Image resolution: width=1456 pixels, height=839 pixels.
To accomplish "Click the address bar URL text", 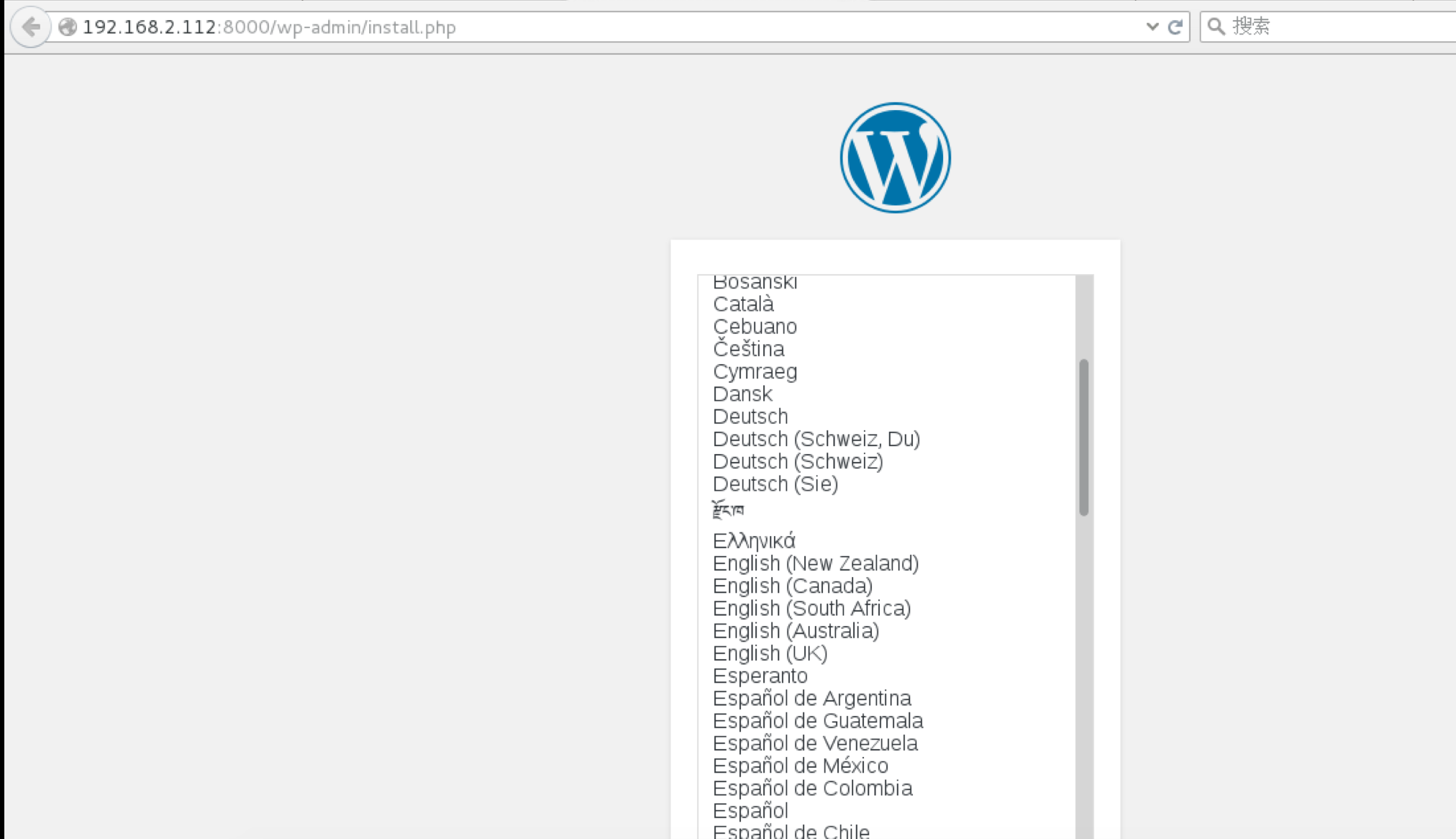I will [x=269, y=27].
